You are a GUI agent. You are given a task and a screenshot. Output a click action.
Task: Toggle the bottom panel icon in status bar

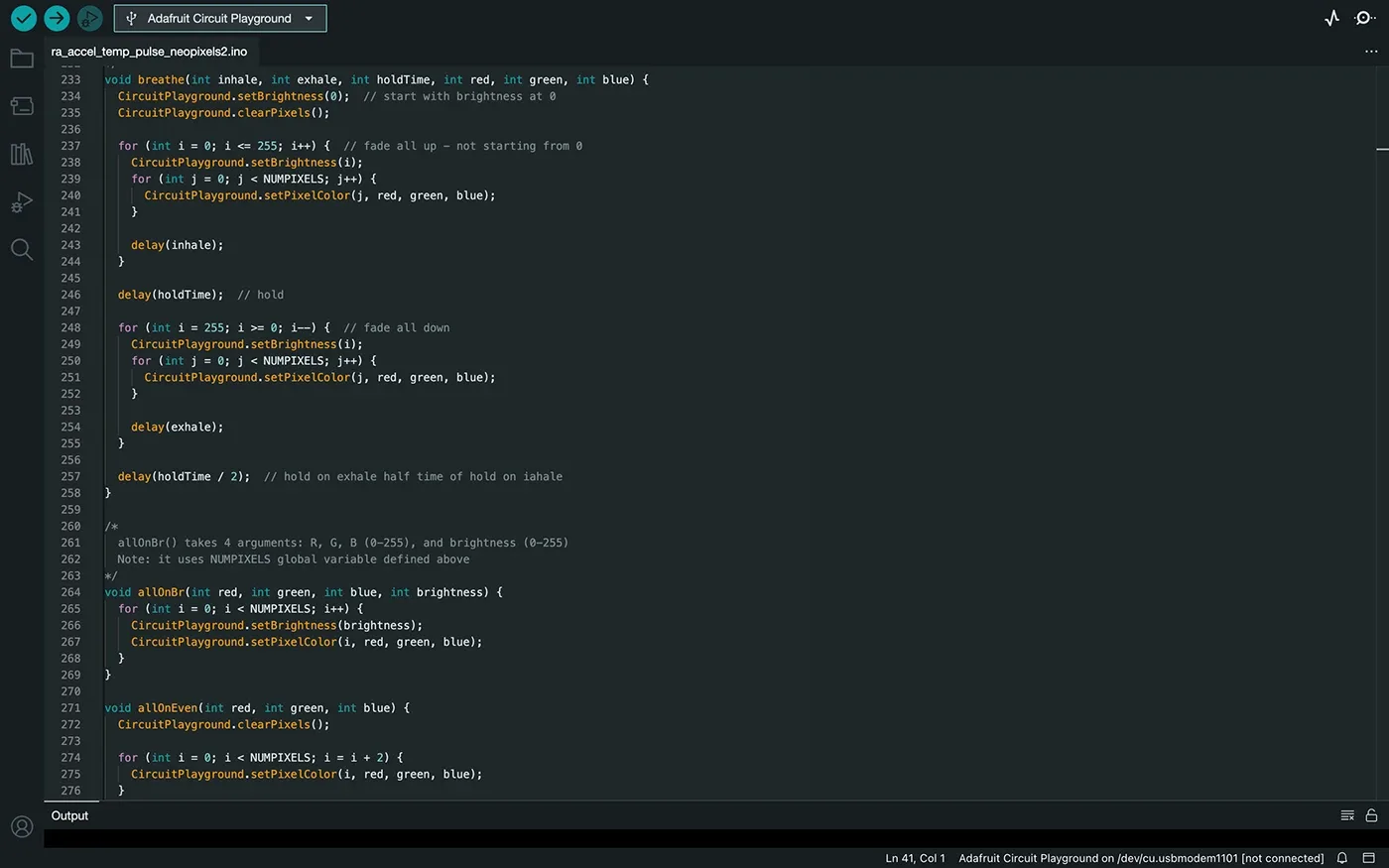click(x=1368, y=858)
